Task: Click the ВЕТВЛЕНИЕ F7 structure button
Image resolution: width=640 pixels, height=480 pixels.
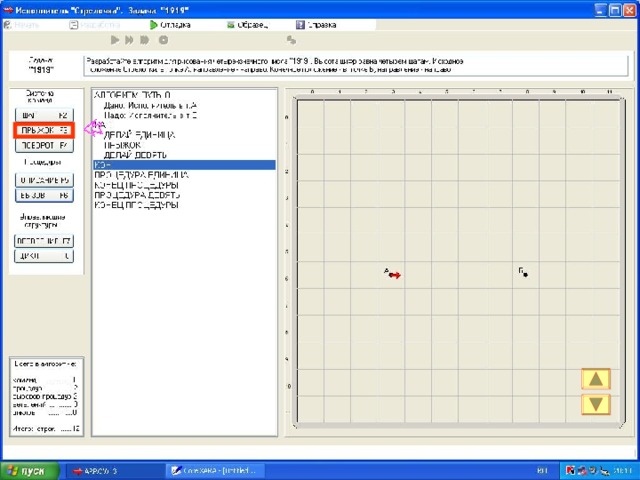Action: pos(44,241)
